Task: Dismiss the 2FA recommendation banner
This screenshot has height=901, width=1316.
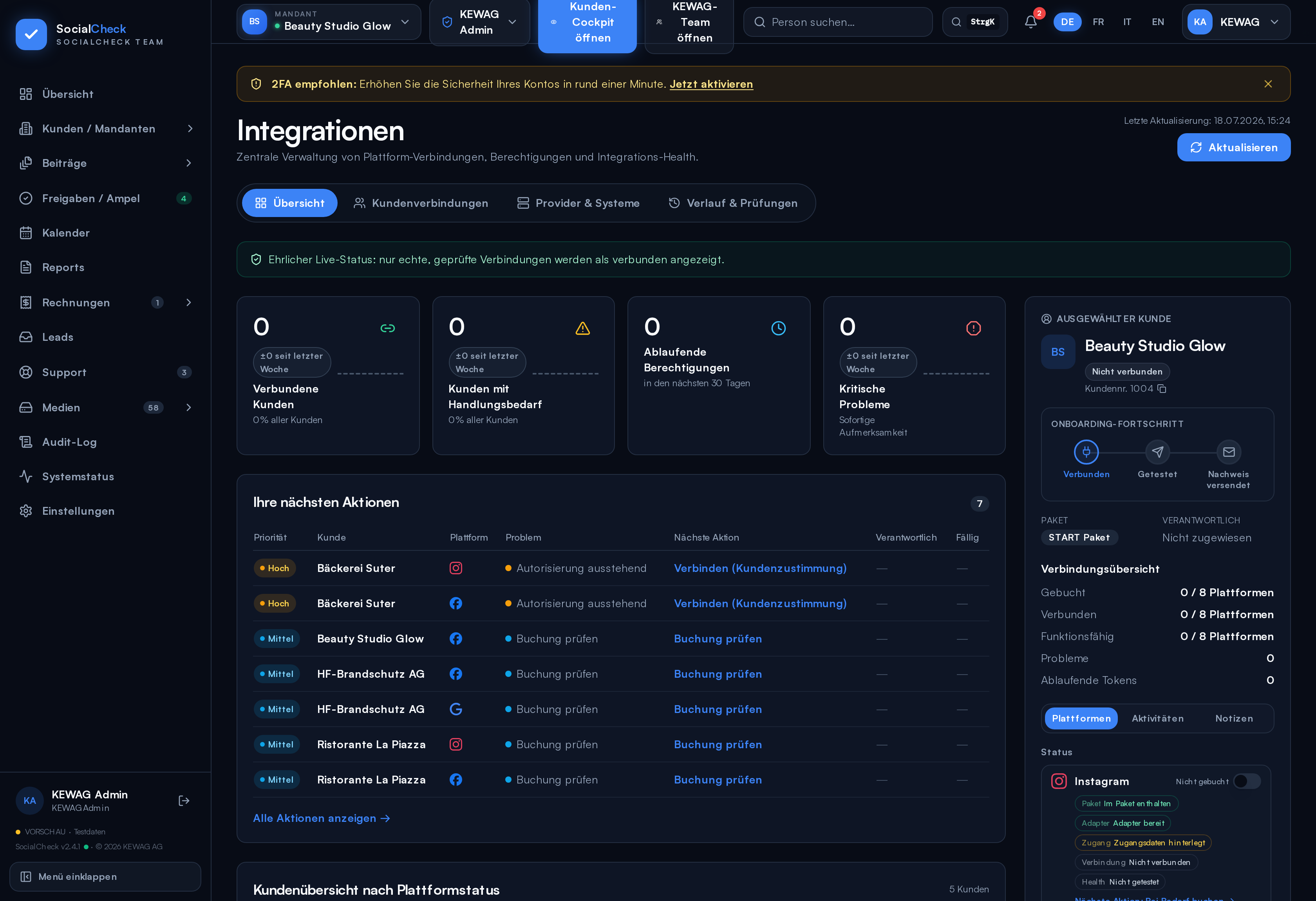Action: (1268, 84)
